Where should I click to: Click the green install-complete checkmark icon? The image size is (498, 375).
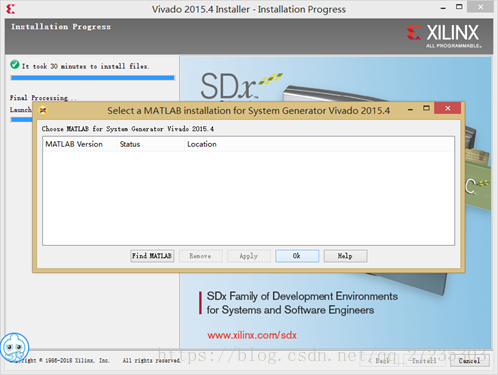pos(15,64)
